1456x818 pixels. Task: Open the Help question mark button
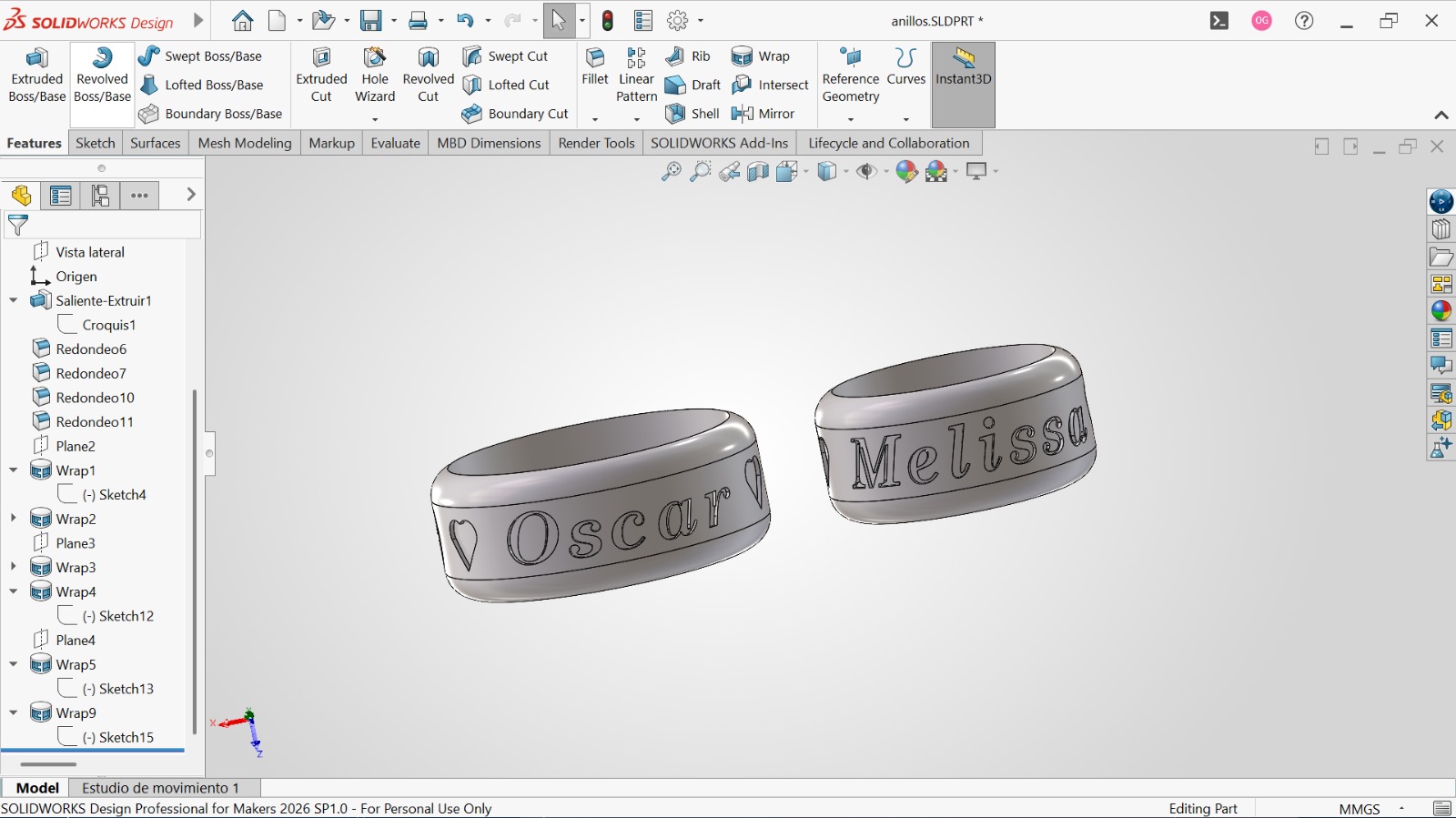[x=1304, y=21]
